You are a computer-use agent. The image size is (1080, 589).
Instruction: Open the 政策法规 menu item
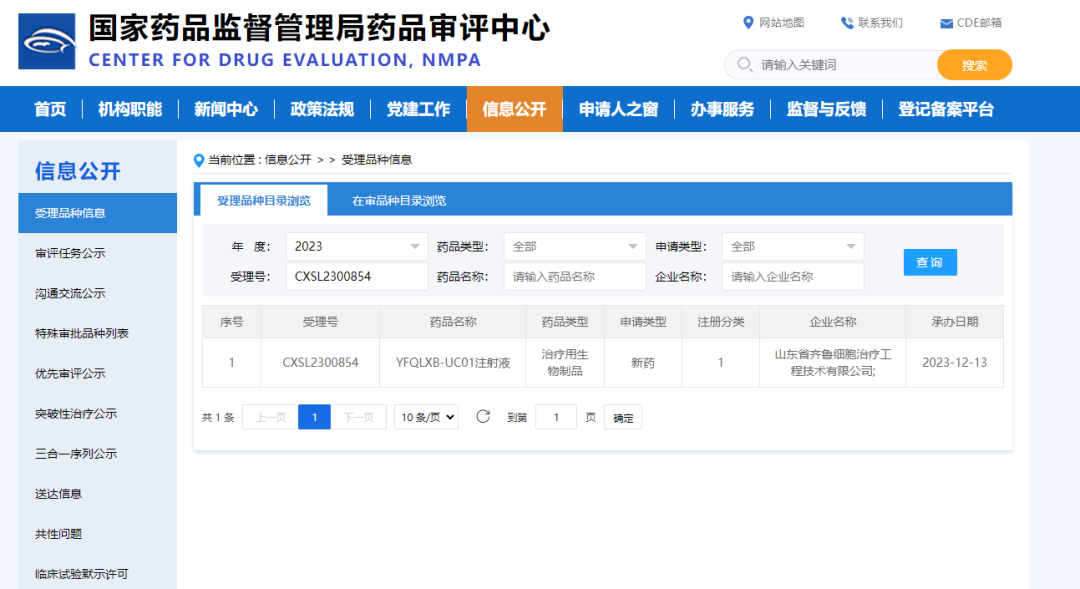[322, 109]
